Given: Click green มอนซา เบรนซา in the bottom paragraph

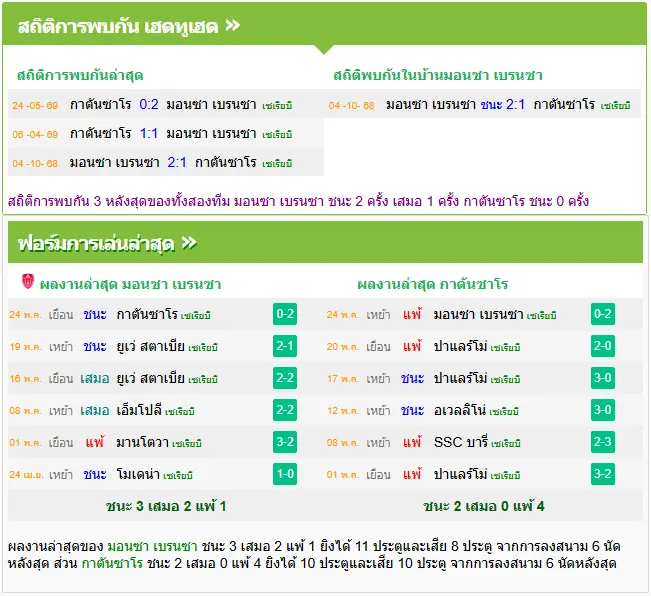Looking at the screenshot, I should pos(152,546).
